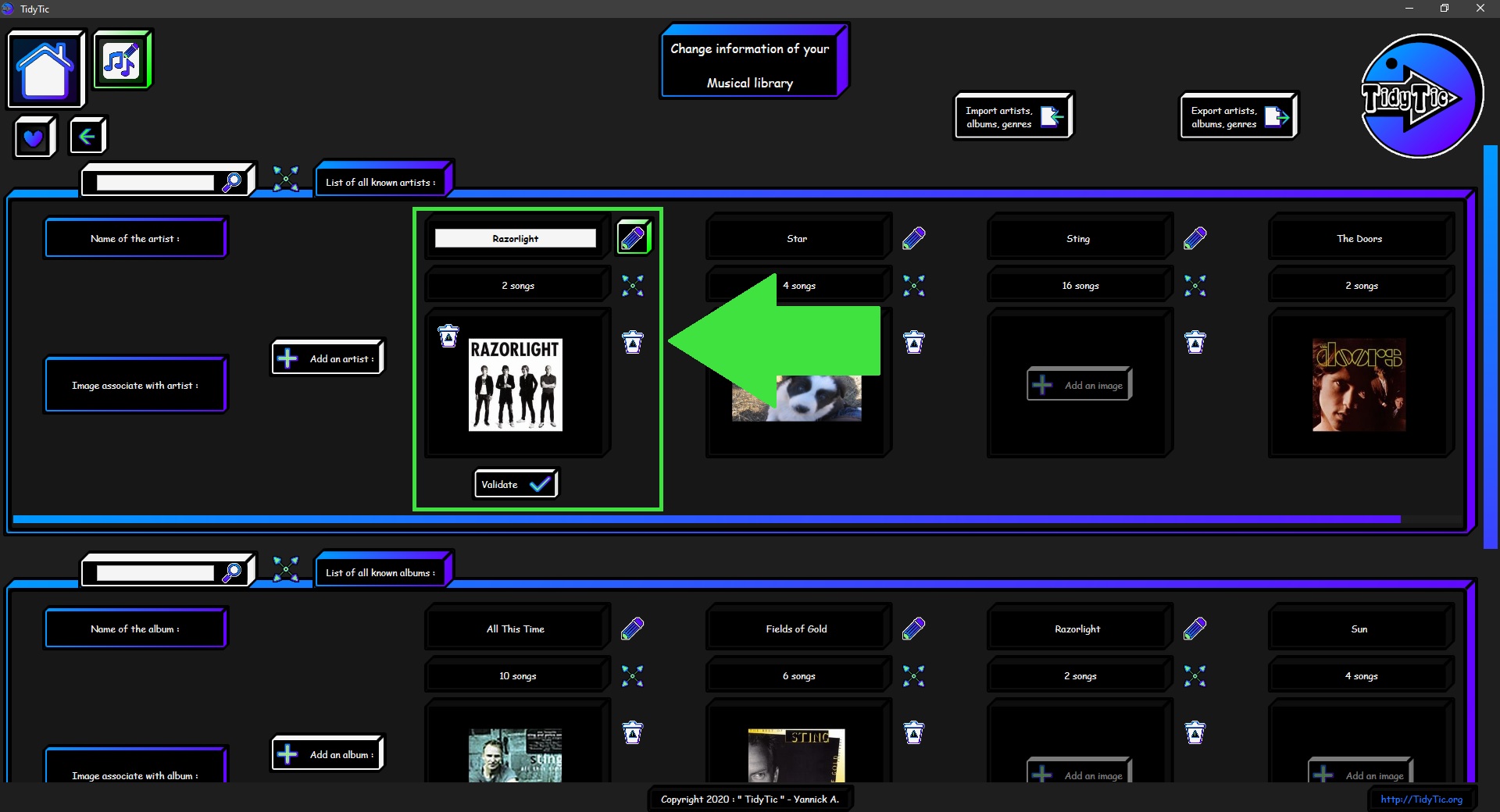Click All This Time album cover
Screen dimensions: 1500x812
516,756
